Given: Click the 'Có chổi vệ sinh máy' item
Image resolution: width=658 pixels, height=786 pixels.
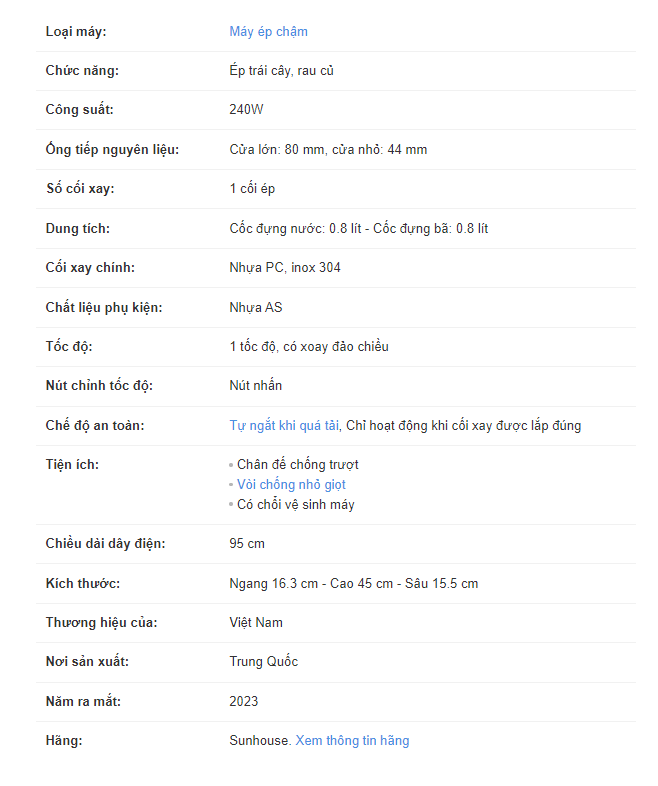Looking at the screenshot, I should [295, 505].
